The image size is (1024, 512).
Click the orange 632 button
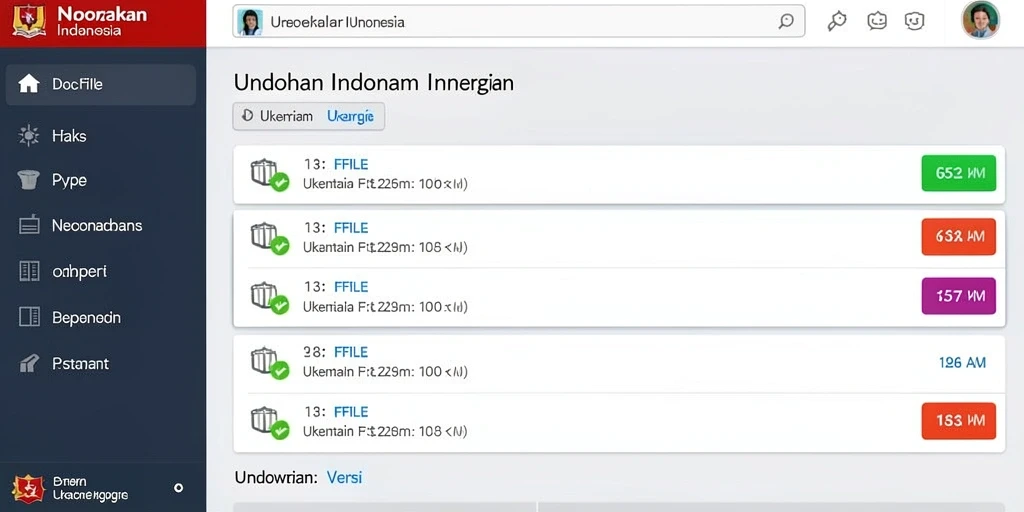959,236
